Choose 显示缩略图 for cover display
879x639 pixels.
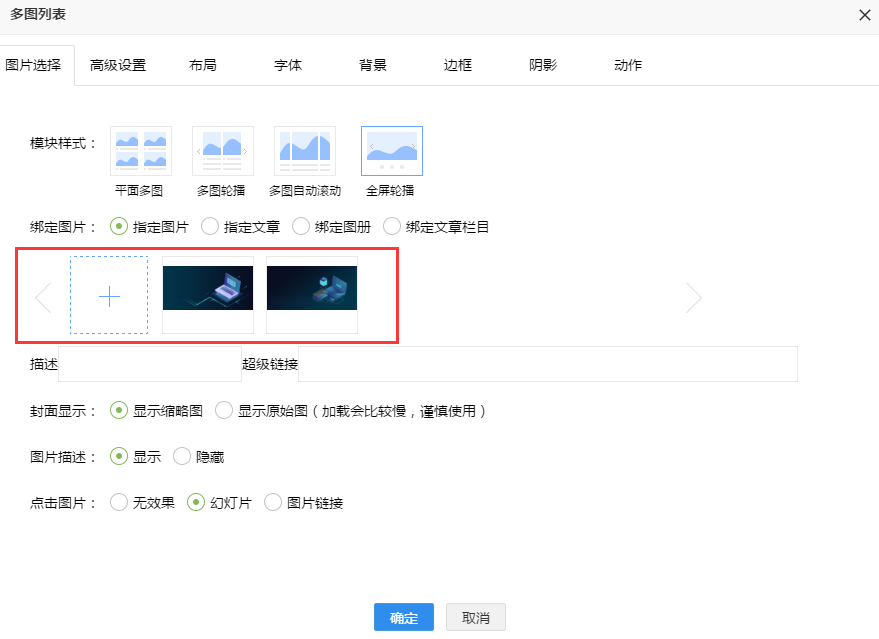point(119,410)
